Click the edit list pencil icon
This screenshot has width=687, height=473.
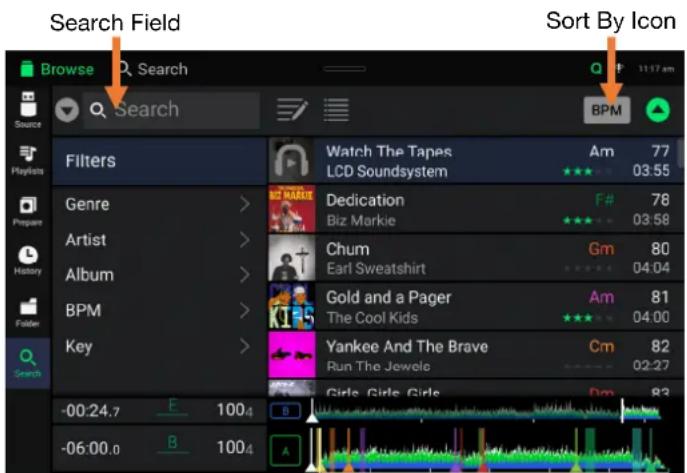coord(292,110)
